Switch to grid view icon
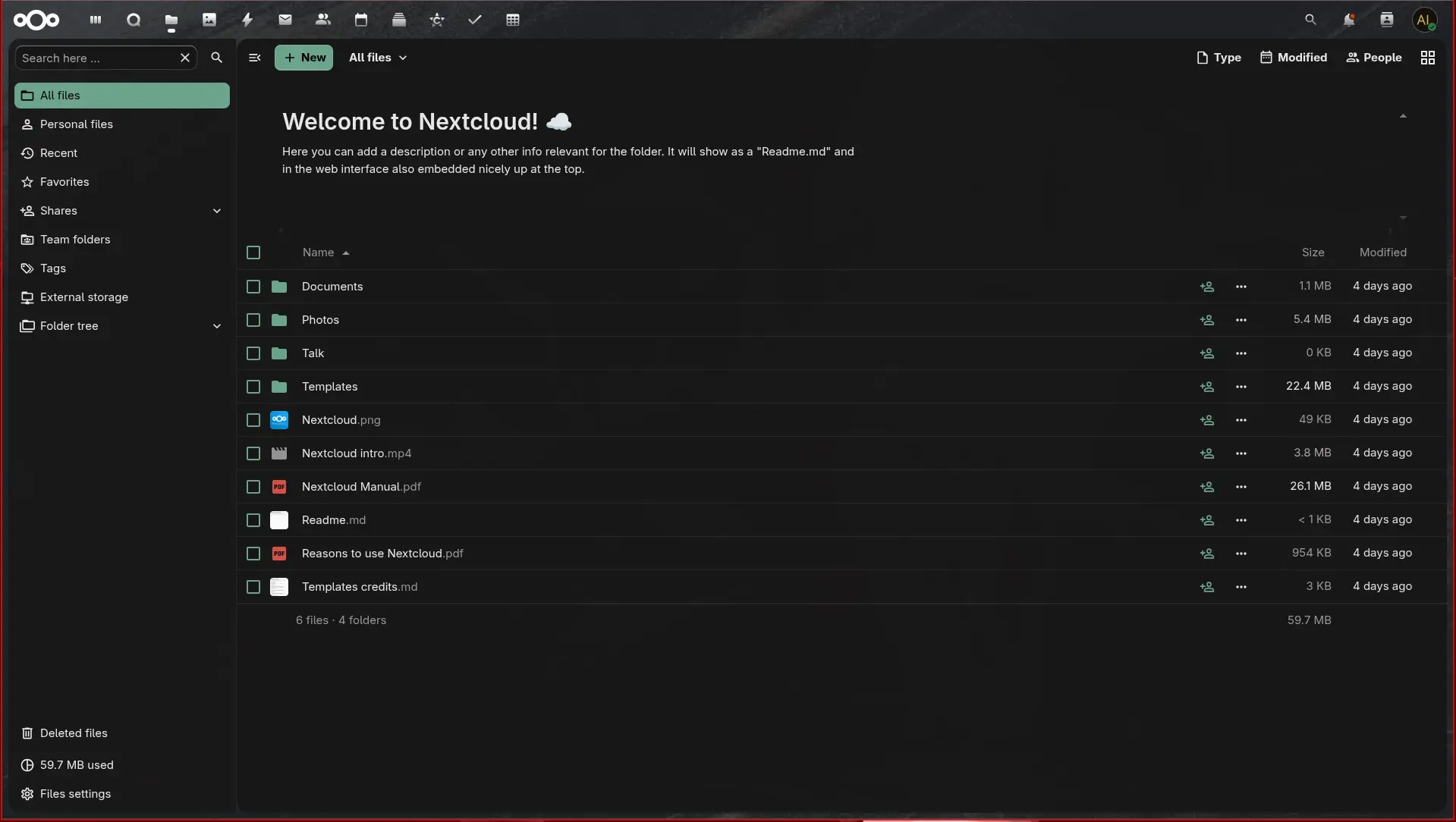The image size is (1456, 822). [1427, 58]
